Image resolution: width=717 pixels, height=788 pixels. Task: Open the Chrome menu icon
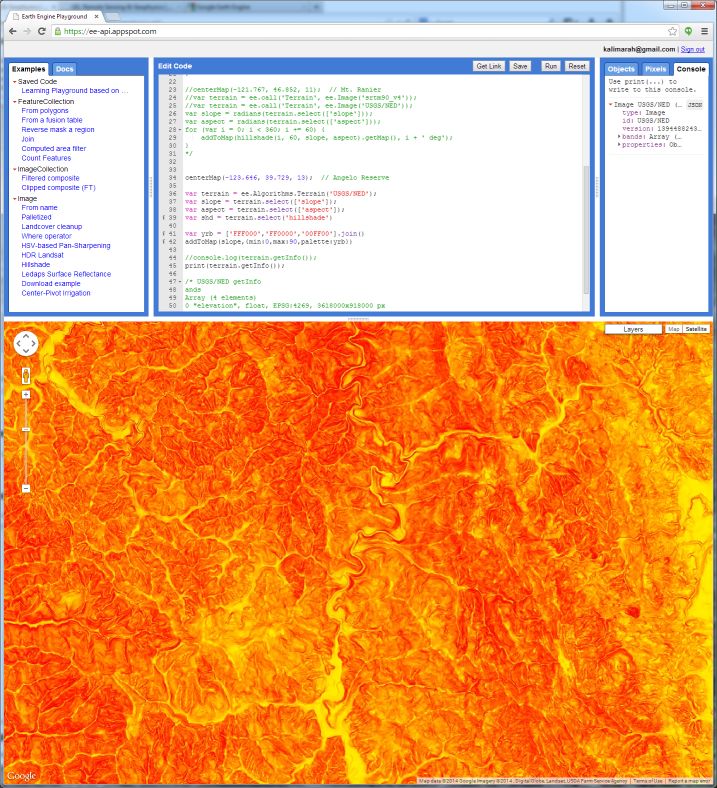[x=704, y=31]
